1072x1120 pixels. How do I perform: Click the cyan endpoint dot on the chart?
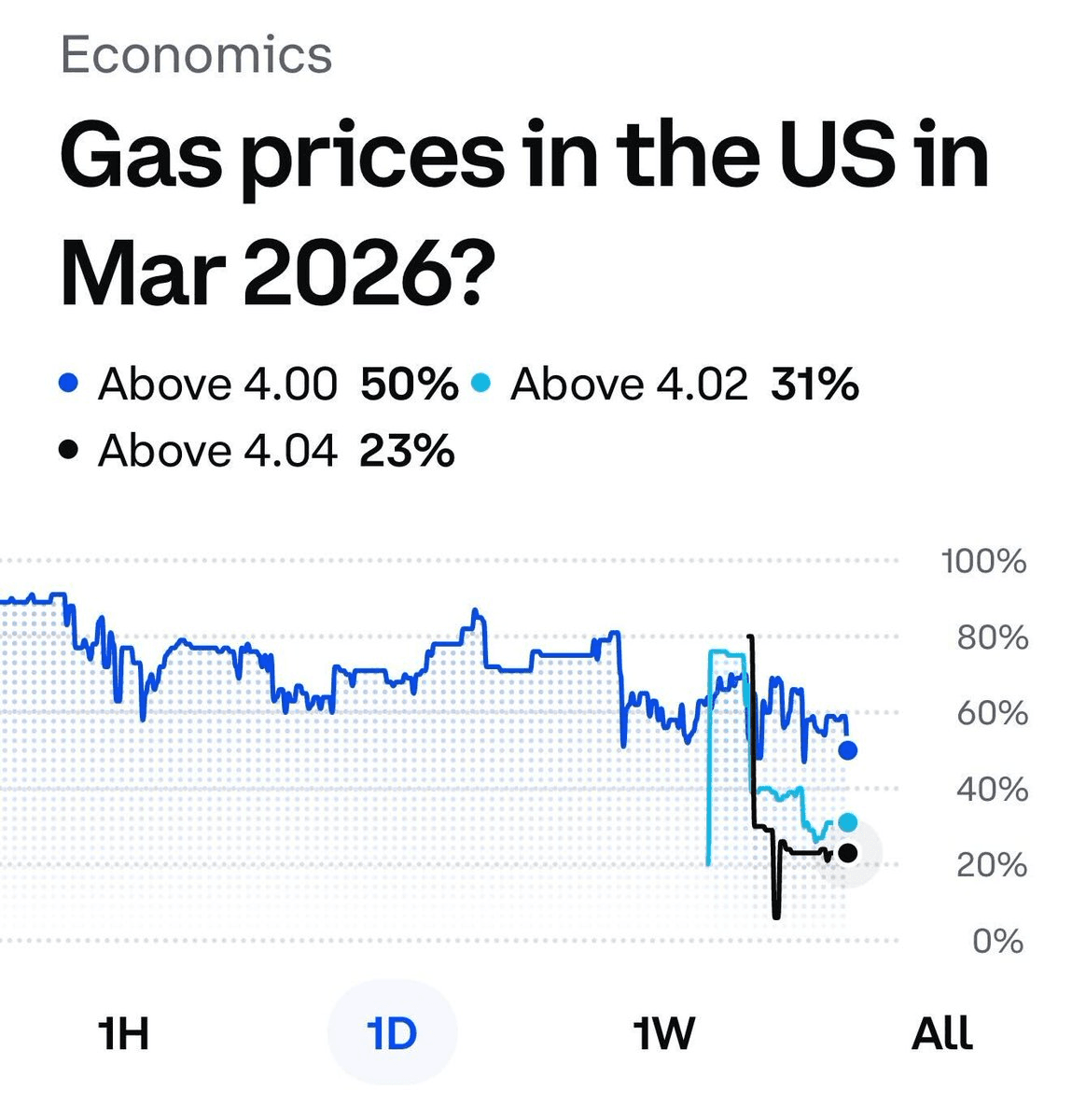[x=847, y=821]
